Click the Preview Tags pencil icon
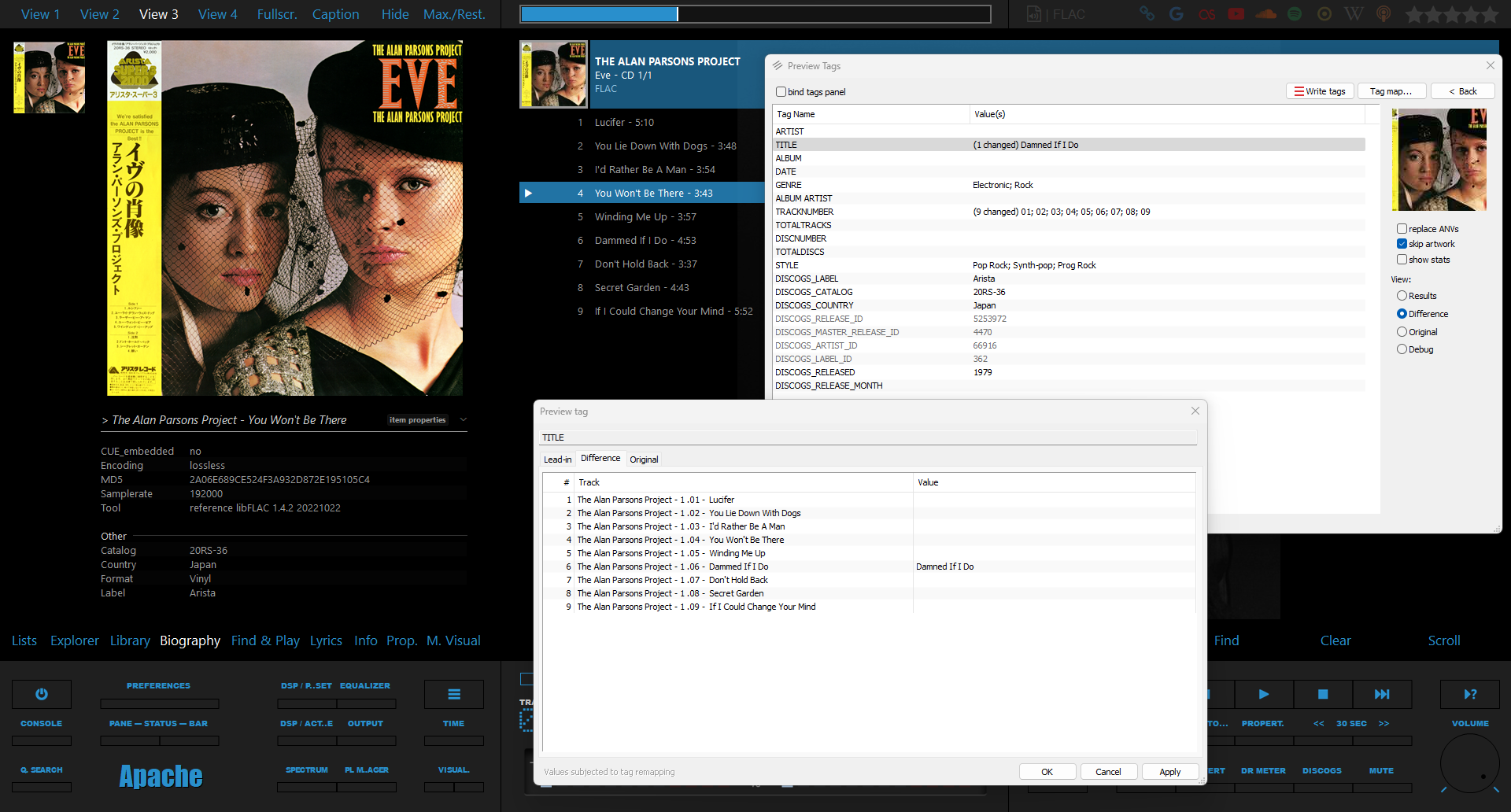1511x812 pixels. tap(778, 66)
